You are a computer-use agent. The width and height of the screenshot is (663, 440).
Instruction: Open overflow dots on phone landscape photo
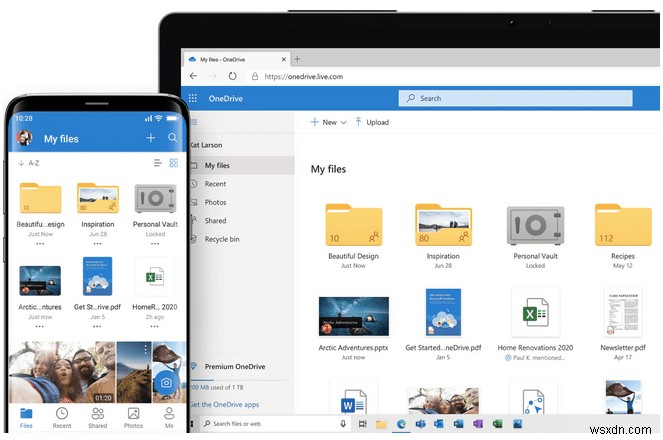click(x=145, y=350)
